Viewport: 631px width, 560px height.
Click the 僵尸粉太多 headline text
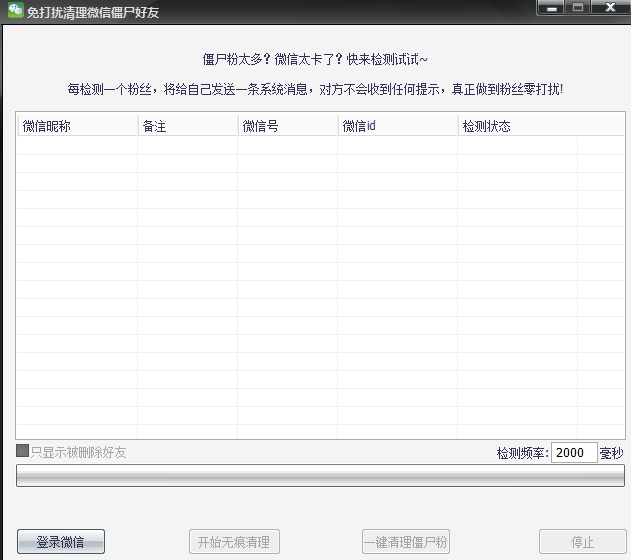(x=315, y=60)
